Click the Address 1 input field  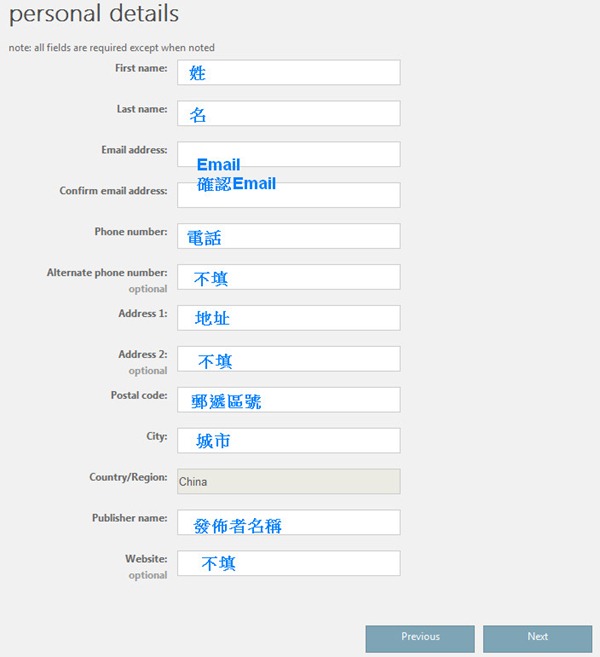point(288,318)
